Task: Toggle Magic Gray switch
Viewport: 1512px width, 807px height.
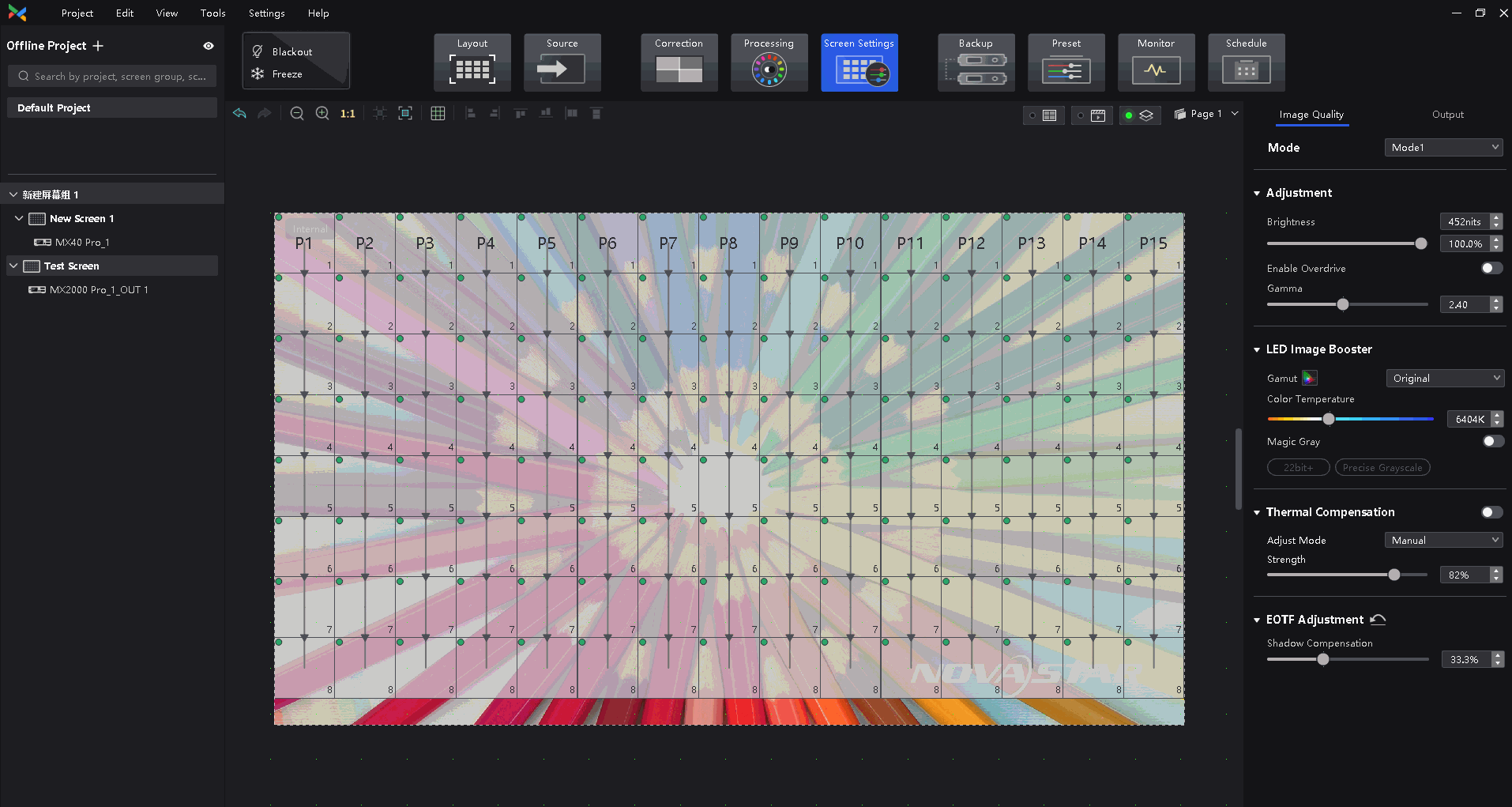Action: coord(1493,441)
